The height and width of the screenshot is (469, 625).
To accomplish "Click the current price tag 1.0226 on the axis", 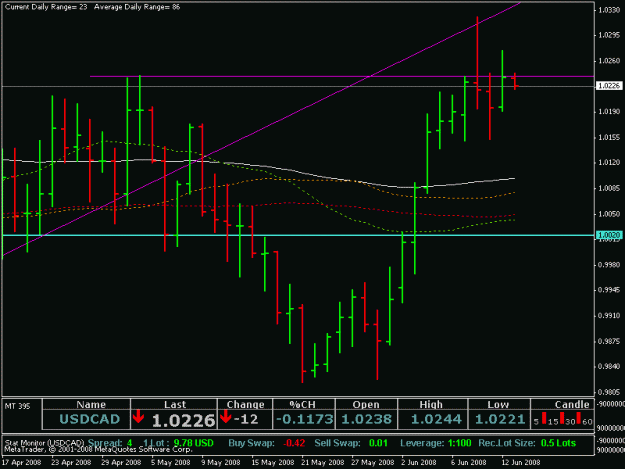I will [609, 86].
